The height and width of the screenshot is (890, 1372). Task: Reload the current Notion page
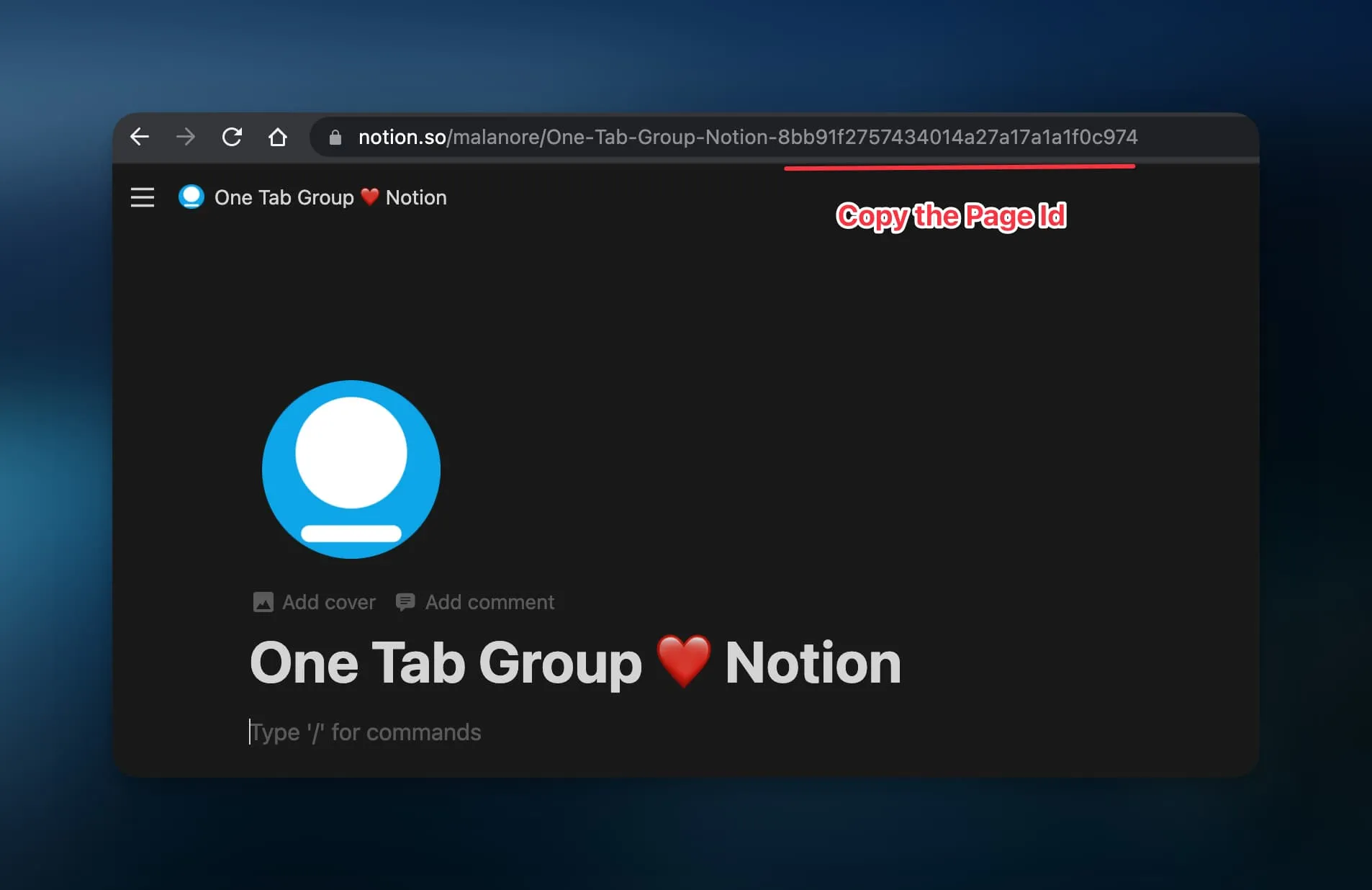pyautogui.click(x=233, y=137)
